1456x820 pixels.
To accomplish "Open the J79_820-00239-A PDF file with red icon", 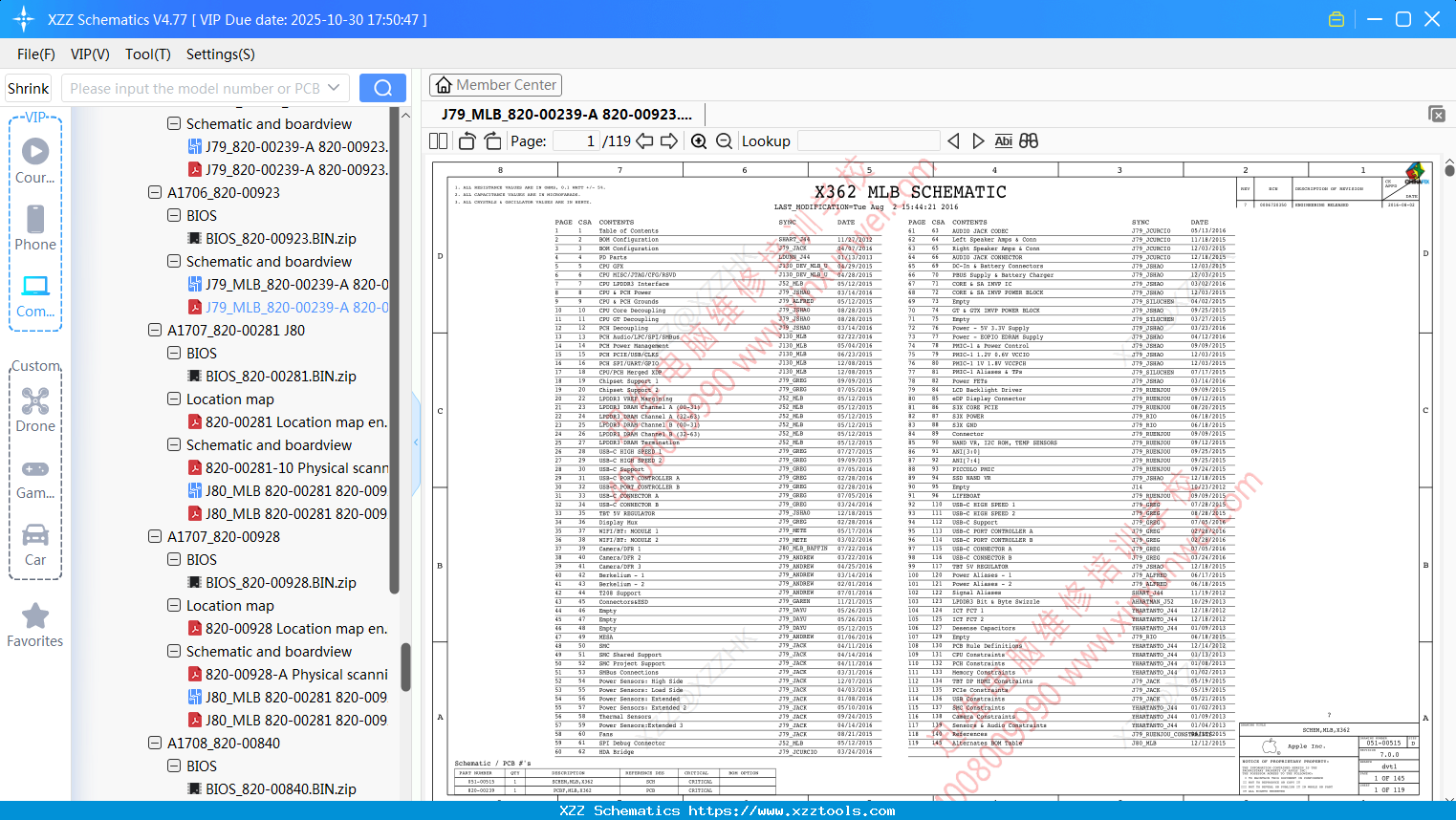I will [288, 169].
